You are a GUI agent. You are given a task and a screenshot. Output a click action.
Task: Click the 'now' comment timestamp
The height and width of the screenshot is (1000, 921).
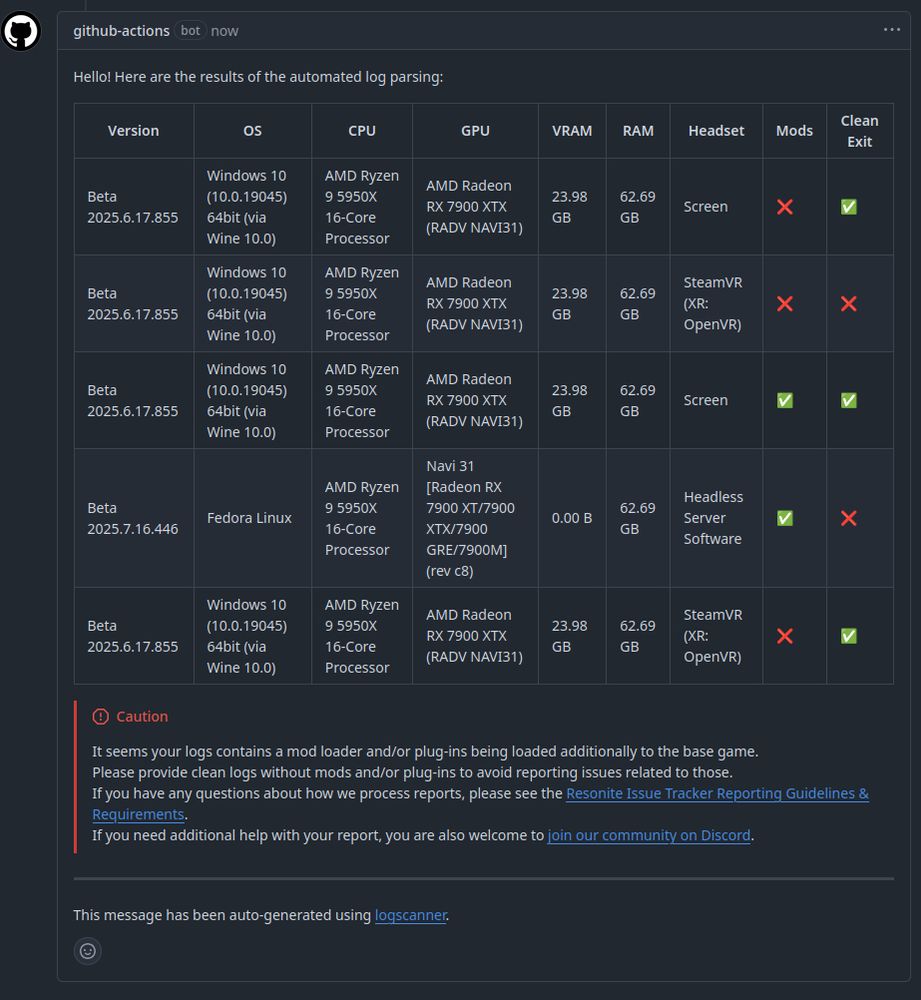(225, 31)
